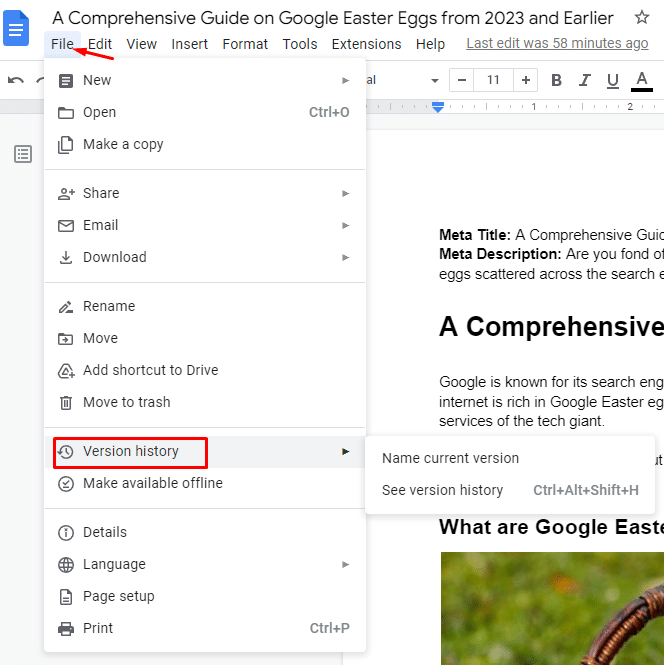Click the Undo arrow icon
The height and width of the screenshot is (665, 664).
click(16, 80)
